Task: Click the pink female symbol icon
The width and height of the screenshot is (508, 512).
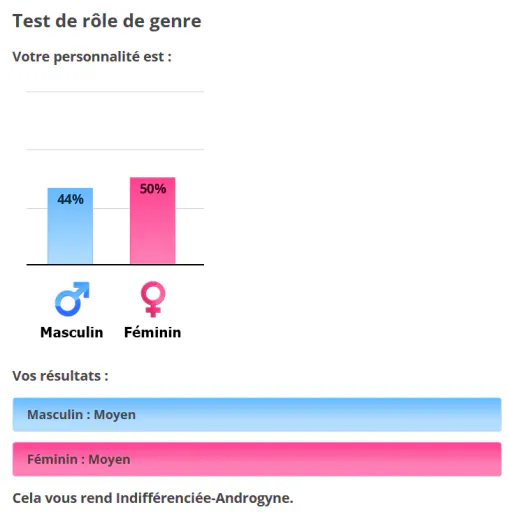Action: (153, 299)
